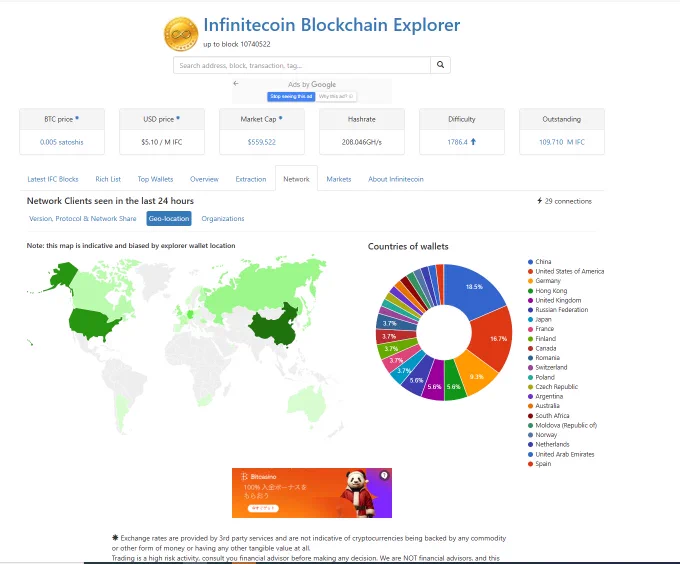Screen dimensions: 680x564
Task: Click the United States of America legend dot
Action: (530, 271)
